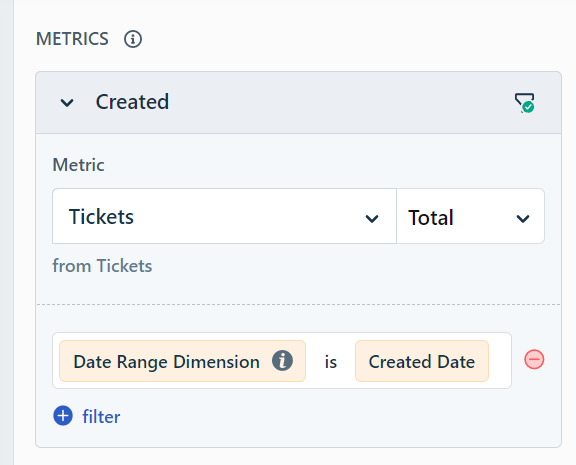Open the Total aggregation dropdown

(470, 216)
